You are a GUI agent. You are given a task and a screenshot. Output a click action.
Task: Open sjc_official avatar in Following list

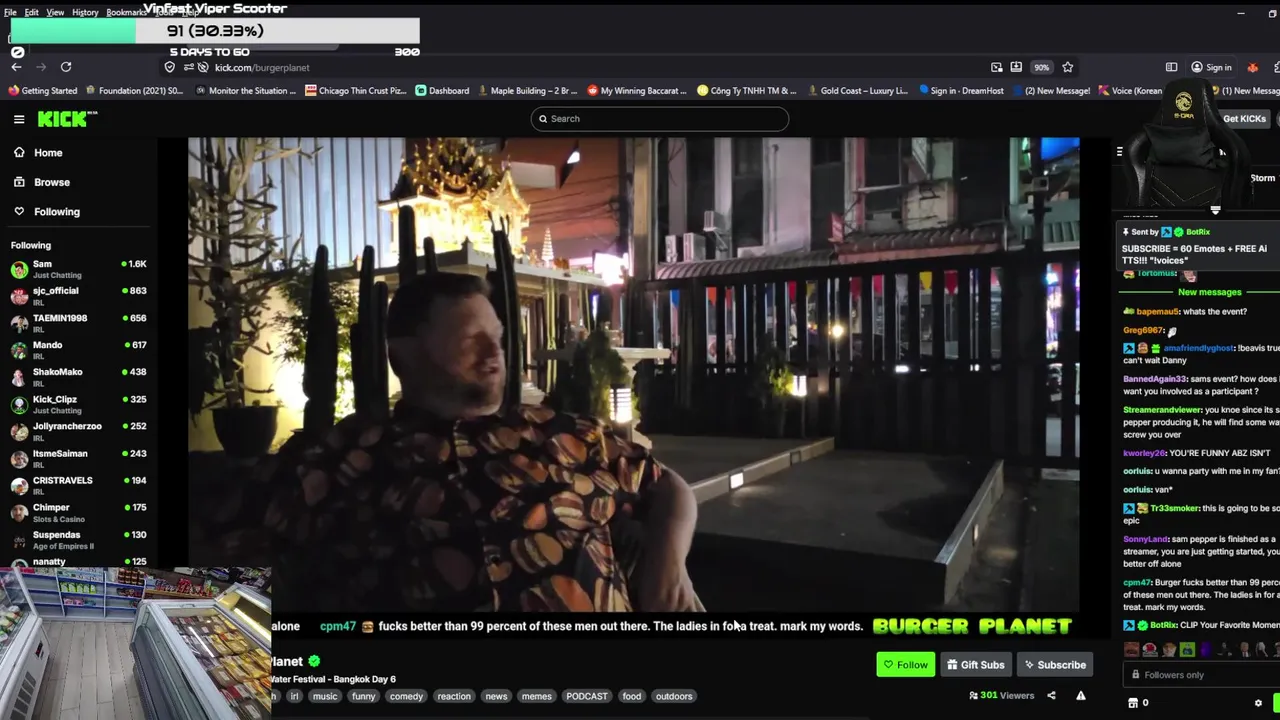click(19, 296)
